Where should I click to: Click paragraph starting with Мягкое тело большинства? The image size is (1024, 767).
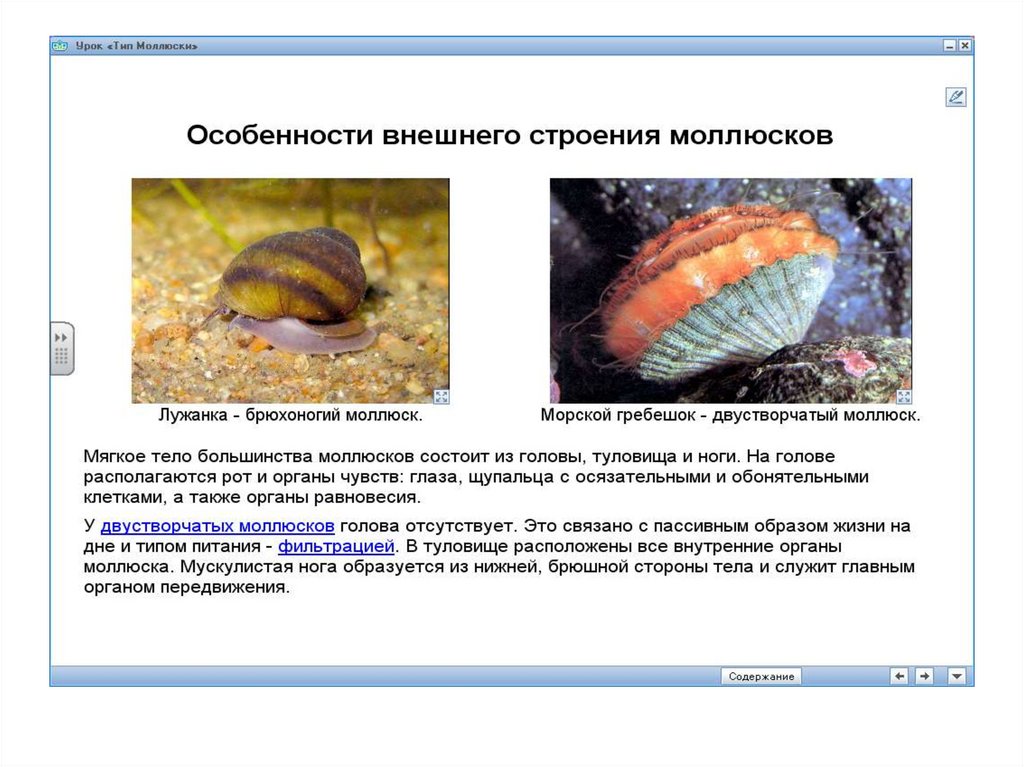(475, 476)
